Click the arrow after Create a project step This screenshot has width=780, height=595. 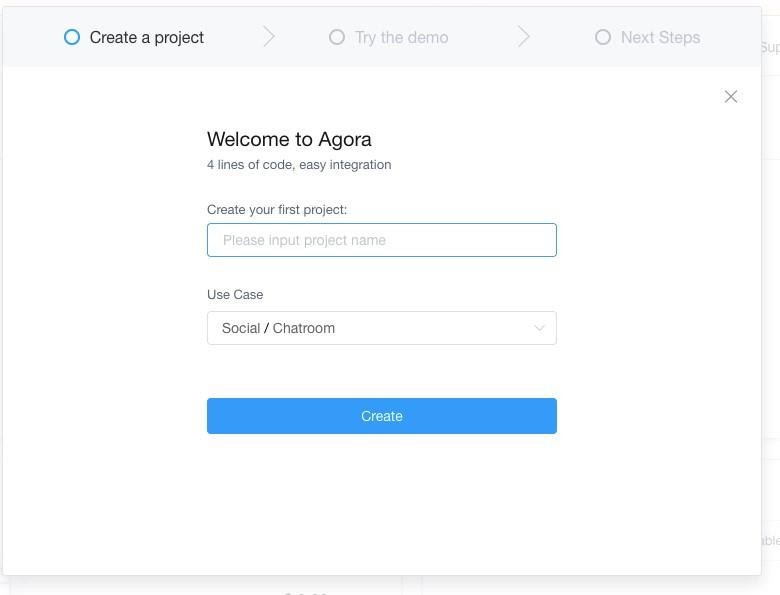pyautogui.click(x=269, y=37)
